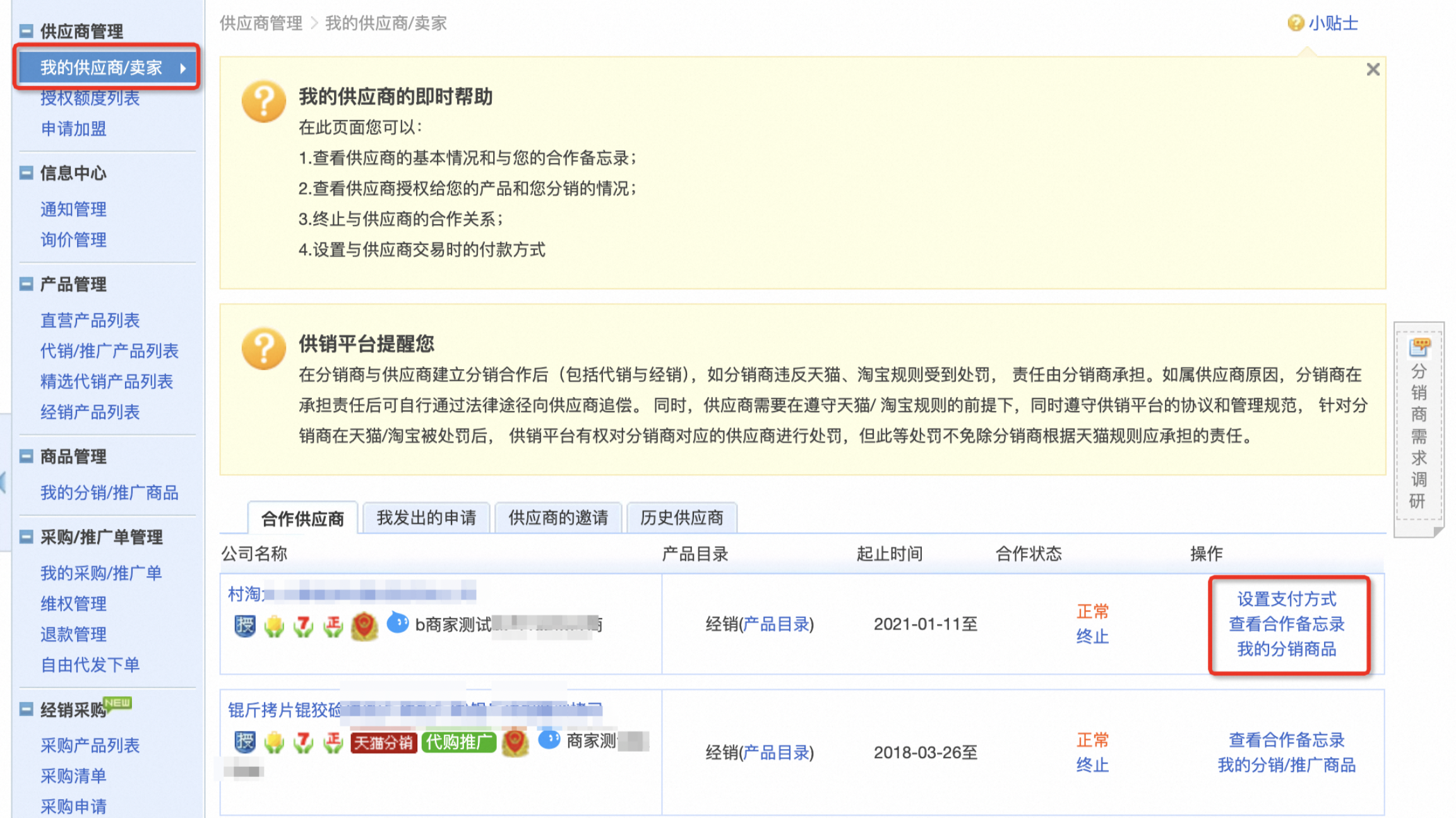Click the 小贴士 question mark icon

coord(1296,23)
